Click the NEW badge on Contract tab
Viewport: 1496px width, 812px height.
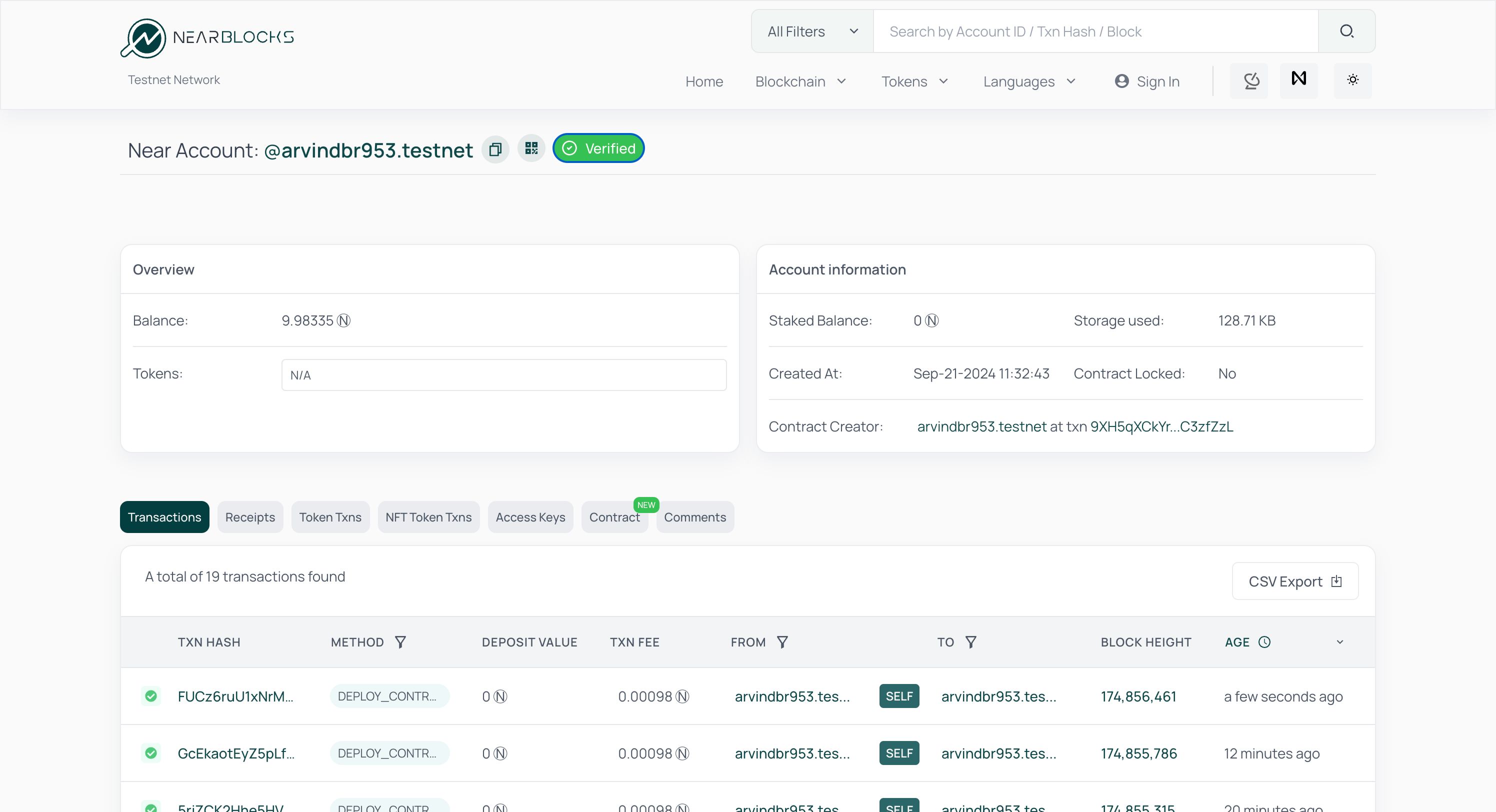[x=646, y=504]
